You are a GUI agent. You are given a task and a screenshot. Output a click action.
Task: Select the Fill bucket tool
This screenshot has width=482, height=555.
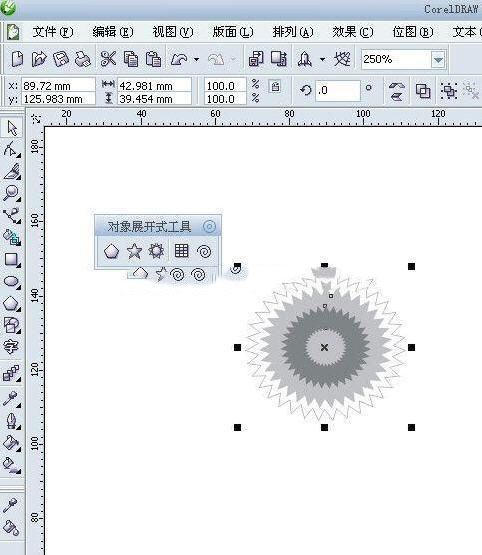11,443
